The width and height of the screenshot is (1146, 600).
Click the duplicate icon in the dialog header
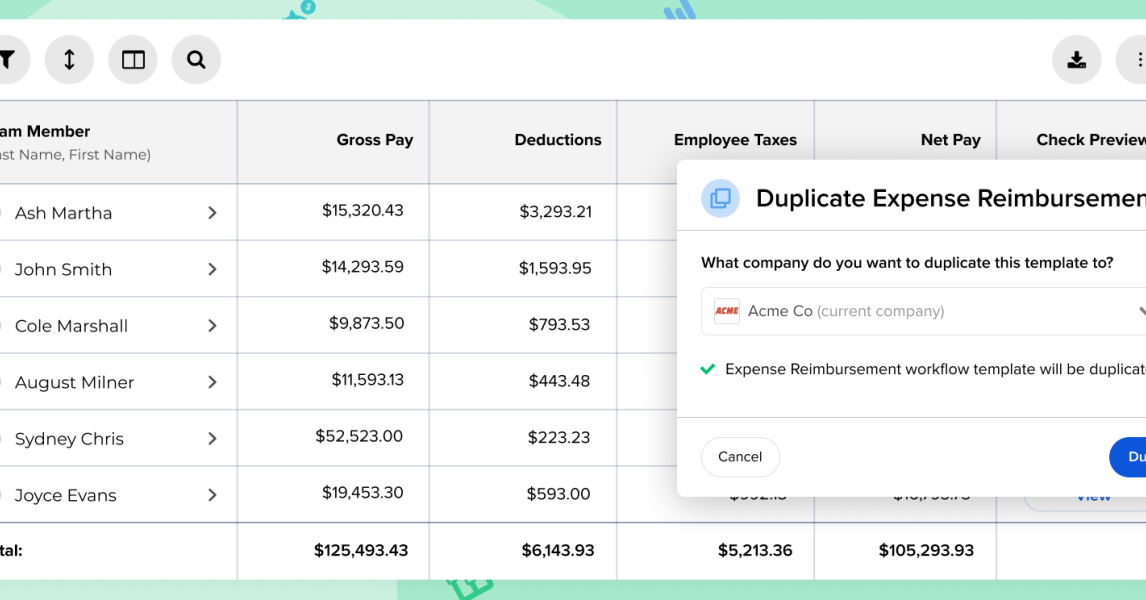pos(719,198)
